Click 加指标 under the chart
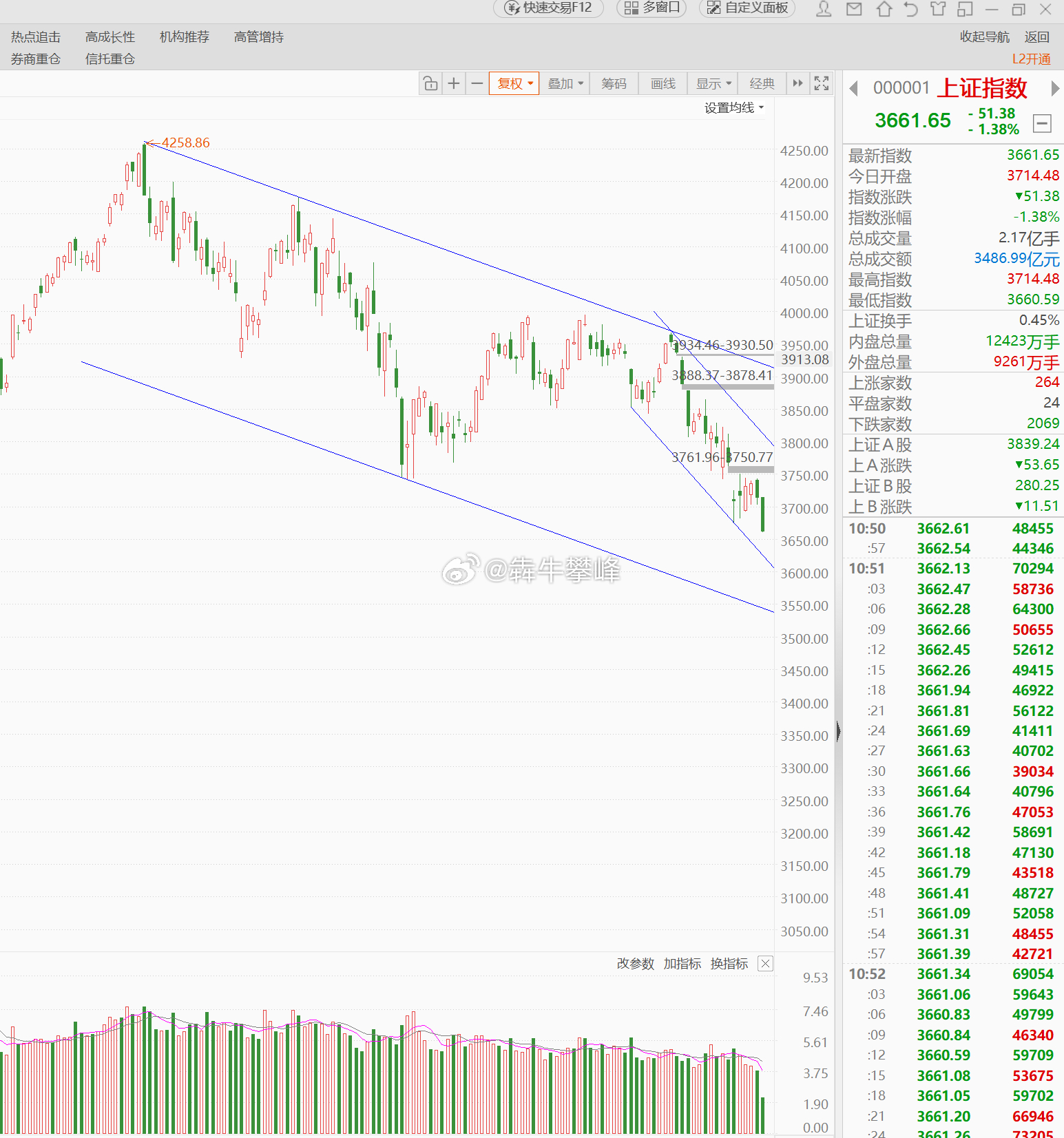Image resolution: width=1064 pixels, height=1138 pixels. (682, 964)
